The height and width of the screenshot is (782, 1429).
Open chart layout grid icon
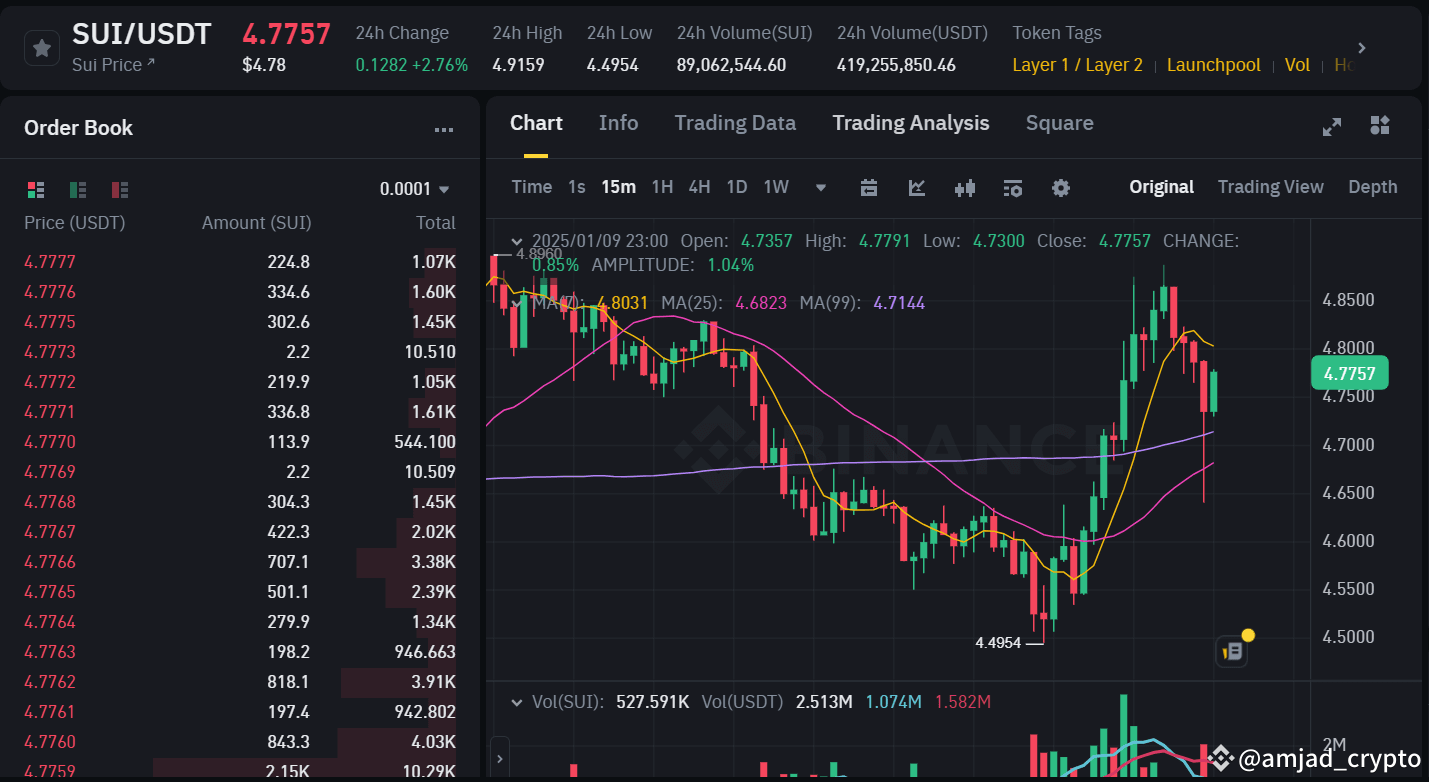[1380, 125]
